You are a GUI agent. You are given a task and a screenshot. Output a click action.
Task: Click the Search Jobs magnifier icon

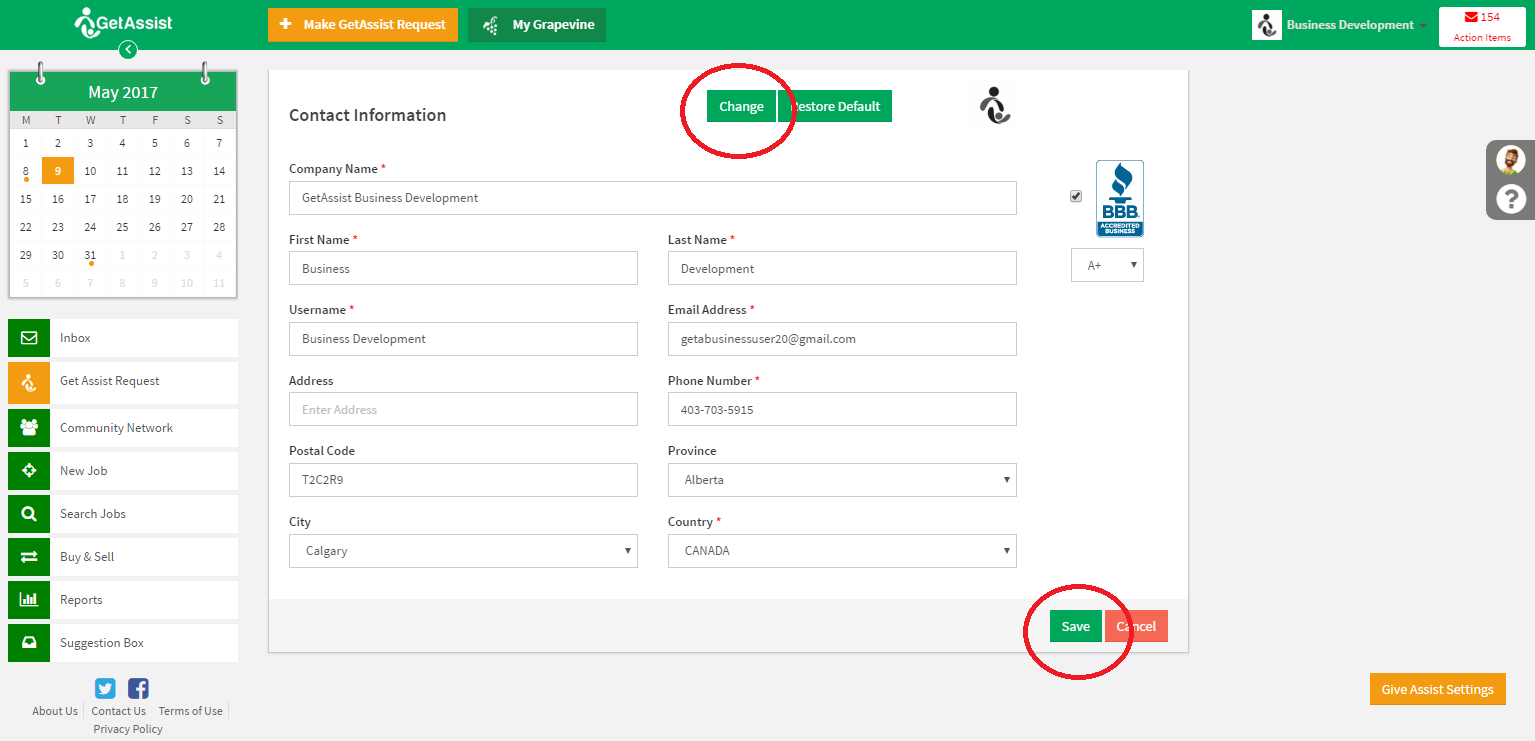click(29, 514)
